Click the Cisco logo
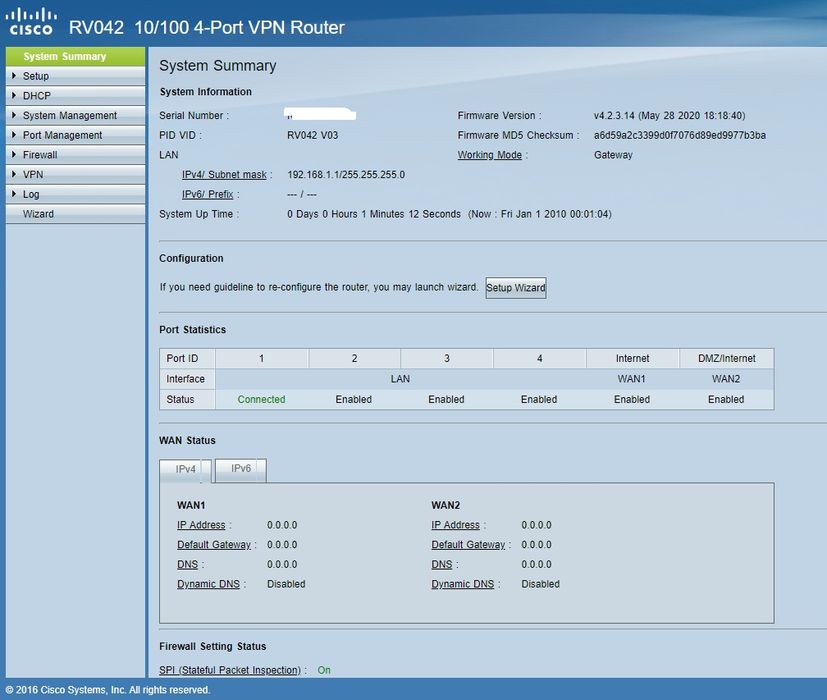The image size is (827, 700). 31,22
